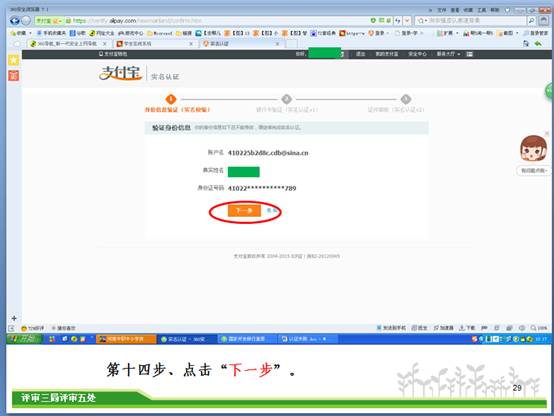The image size is (554, 416).
Task: Click the plus icon at sidebar bottom
Action: [14, 318]
